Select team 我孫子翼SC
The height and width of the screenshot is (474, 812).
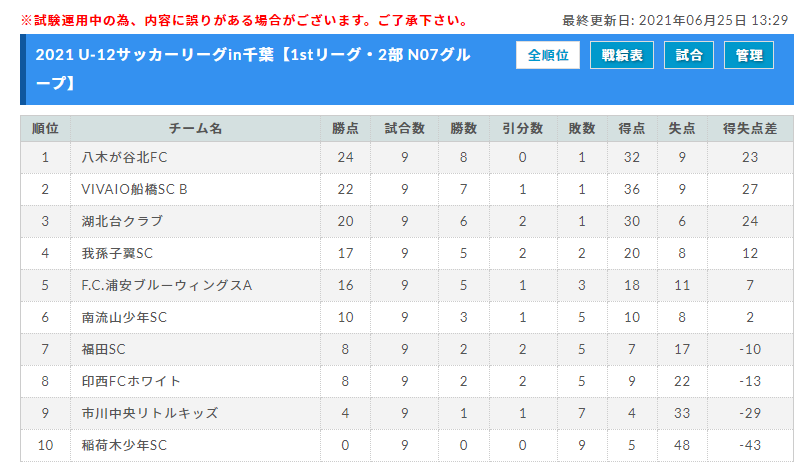tap(117, 253)
